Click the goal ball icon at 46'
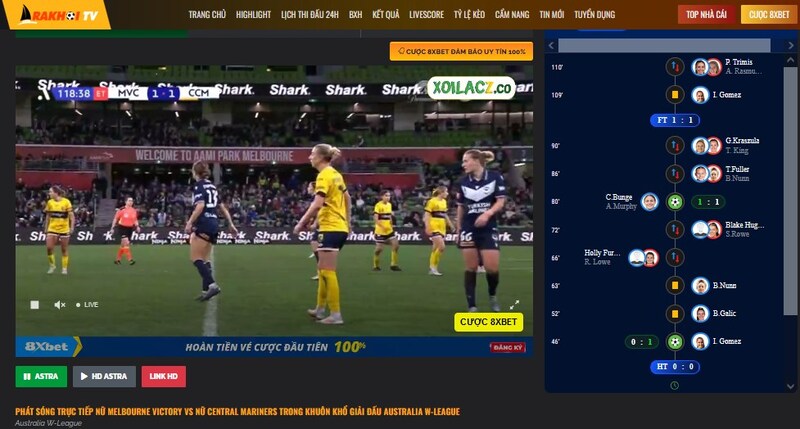 (674, 341)
